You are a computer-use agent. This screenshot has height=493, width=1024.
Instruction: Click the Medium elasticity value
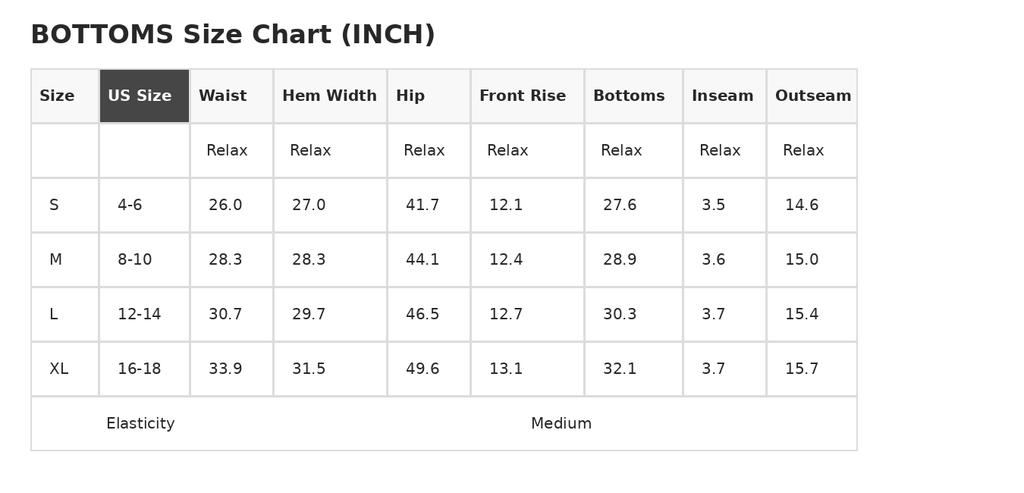[x=561, y=424]
